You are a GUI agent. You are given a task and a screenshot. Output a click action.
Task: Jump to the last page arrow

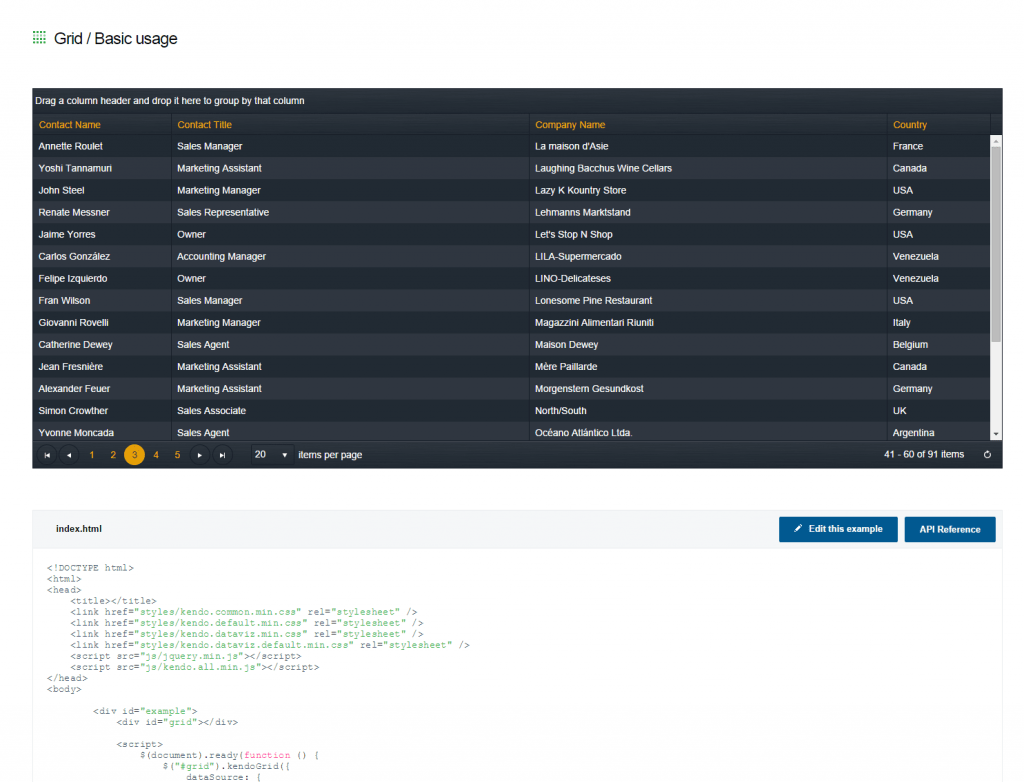click(222, 455)
